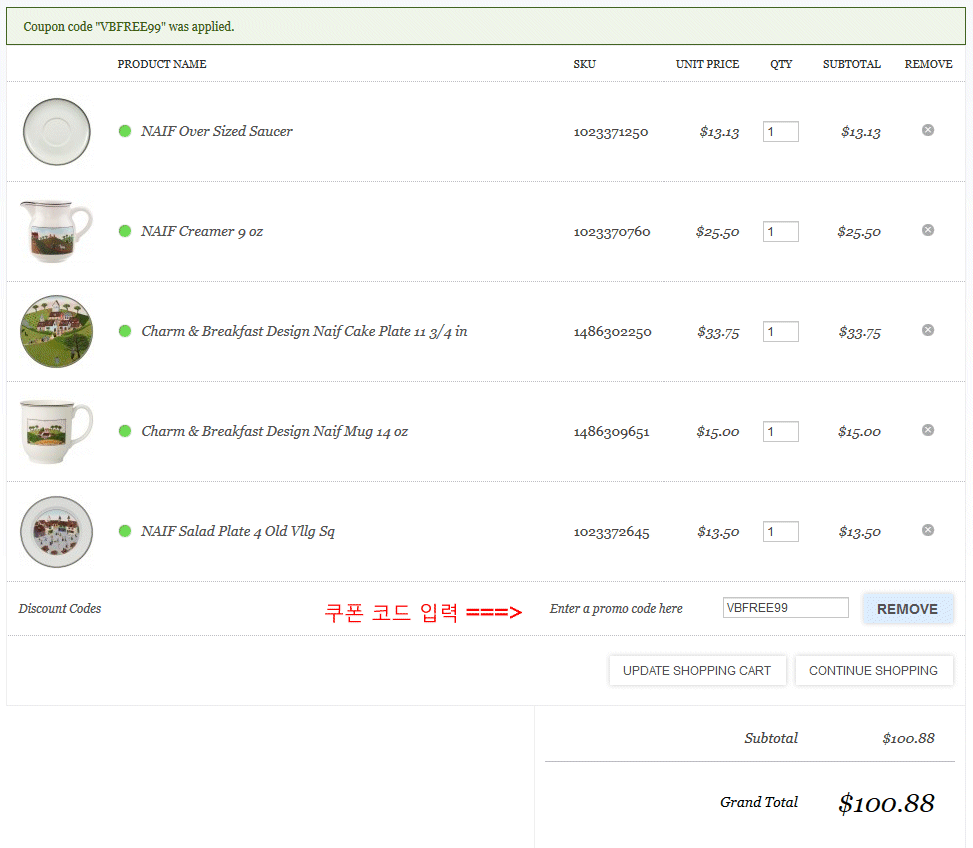Screen dimensions: 973x848
Task: Click CONTINUE SHOPPING button
Action: point(873,670)
